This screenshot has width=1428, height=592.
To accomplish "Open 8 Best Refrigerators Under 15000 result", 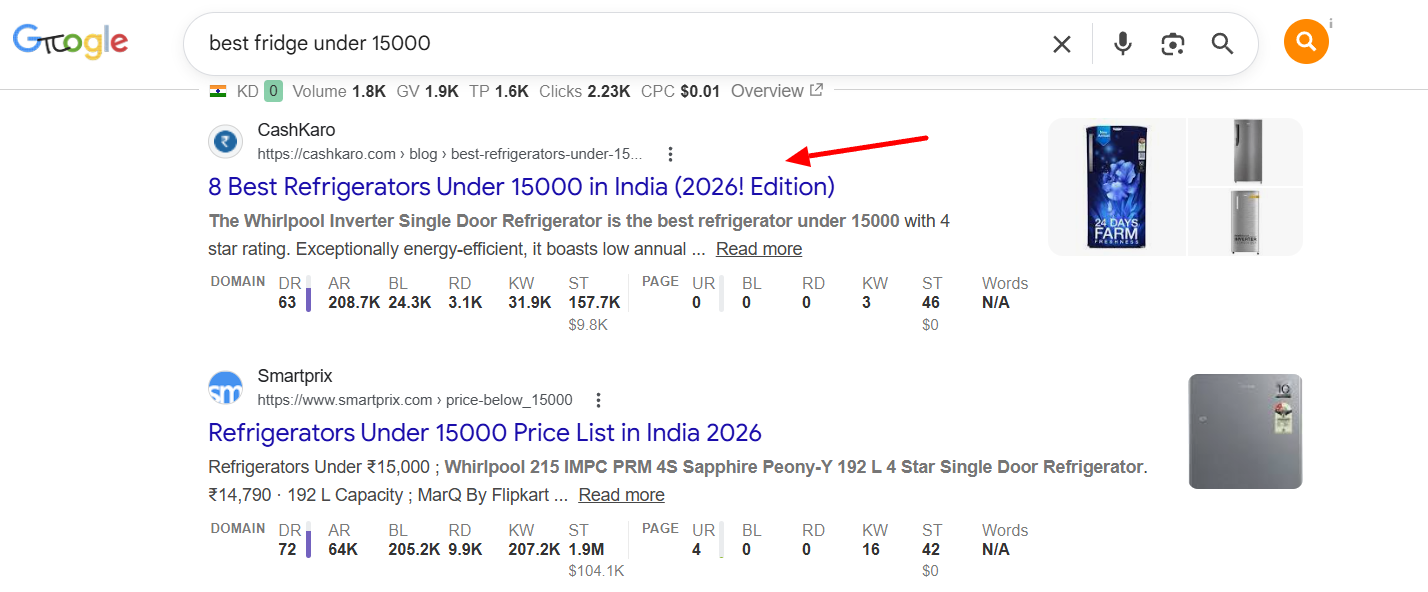I will tap(521, 187).
